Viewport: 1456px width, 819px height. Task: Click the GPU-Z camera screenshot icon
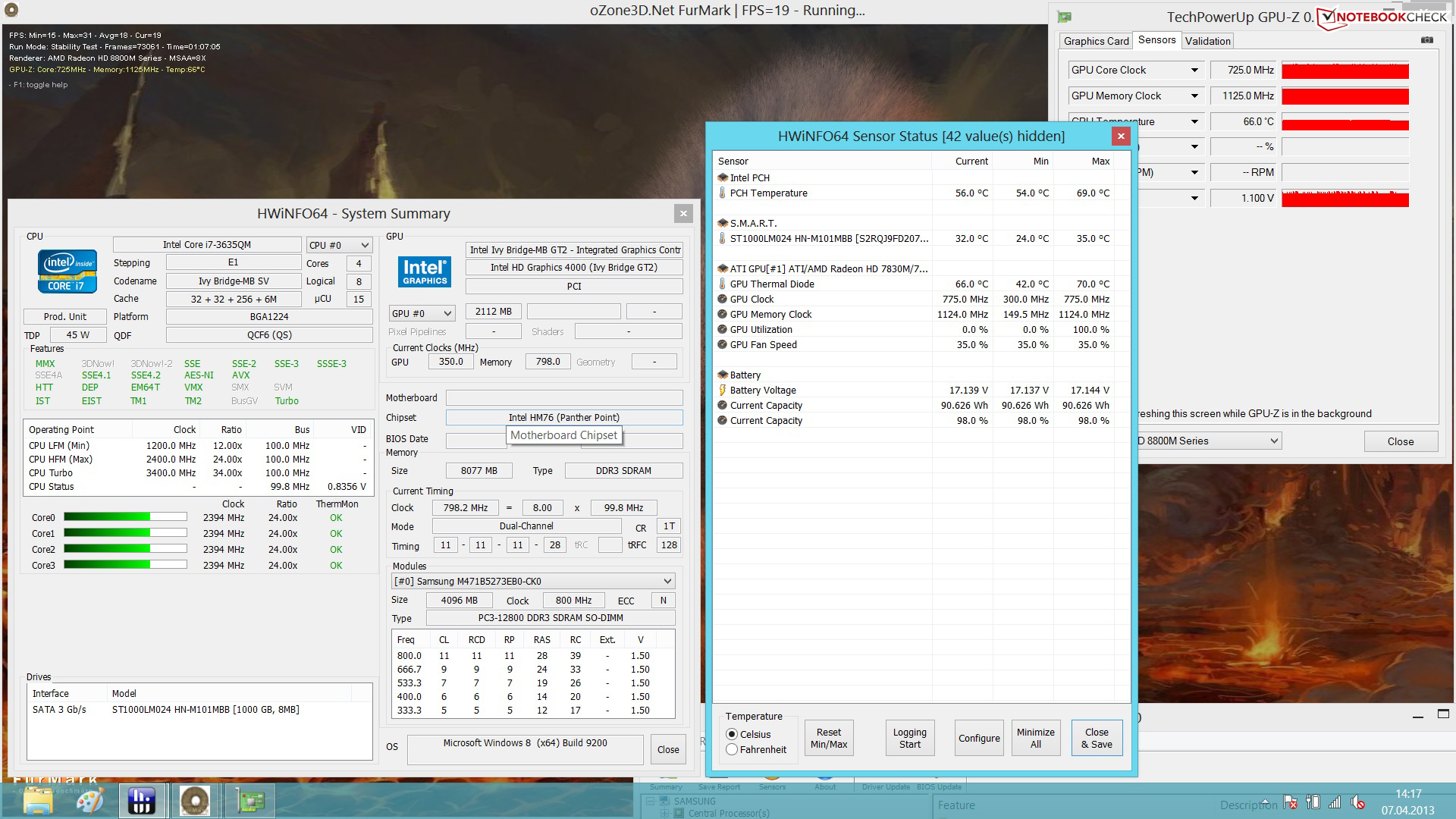(1426, 40)
